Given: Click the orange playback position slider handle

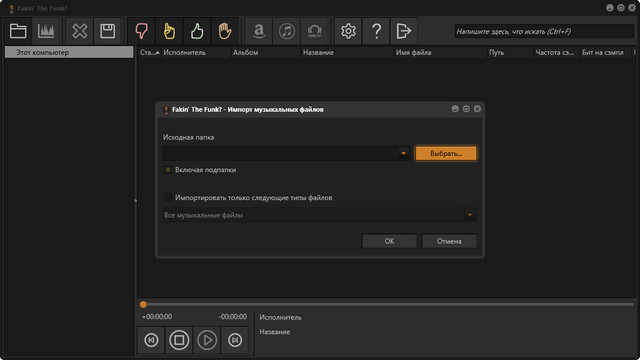Looking at the screenshot, I should 143,304.
